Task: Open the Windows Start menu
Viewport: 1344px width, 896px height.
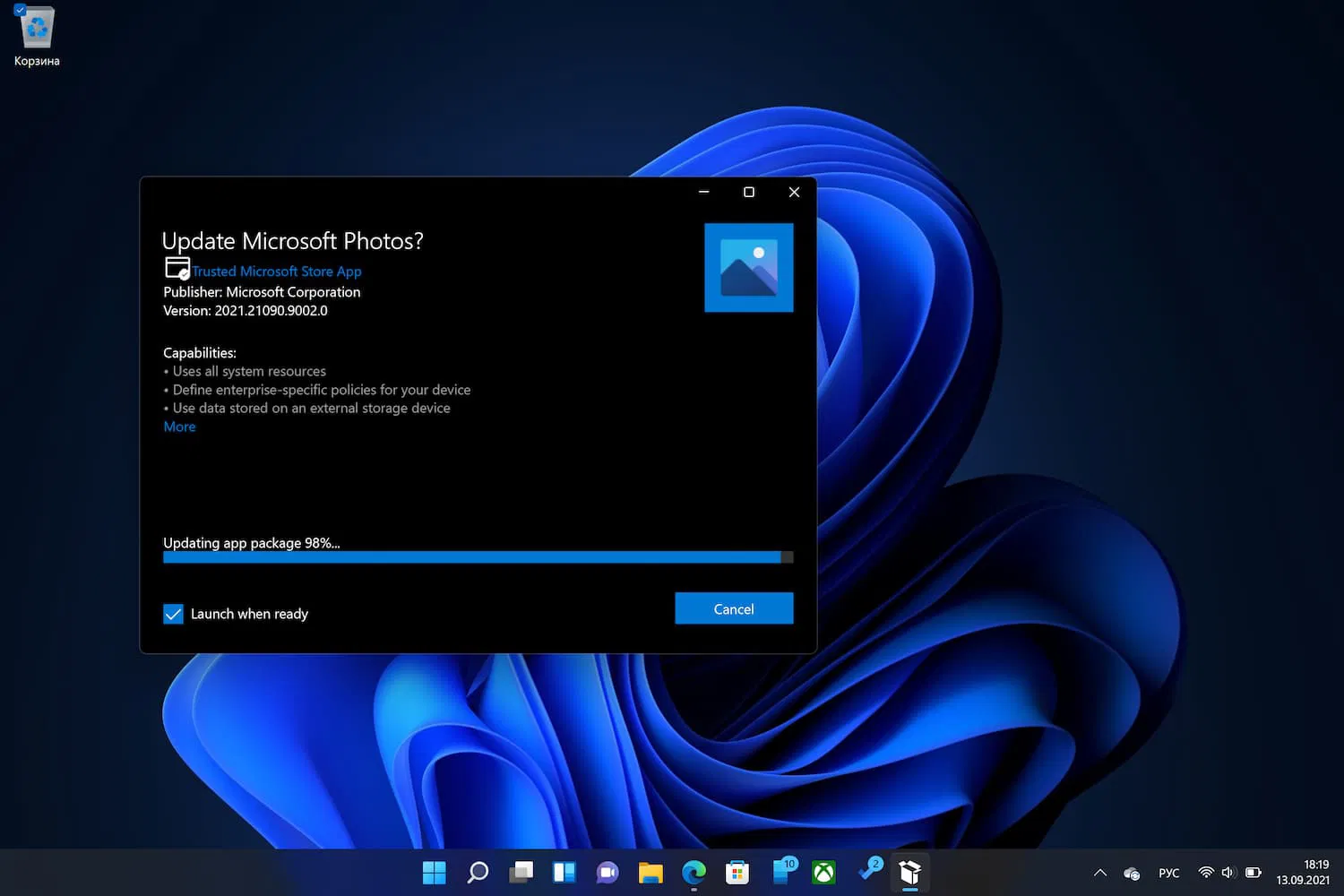Action: point(434,872)
